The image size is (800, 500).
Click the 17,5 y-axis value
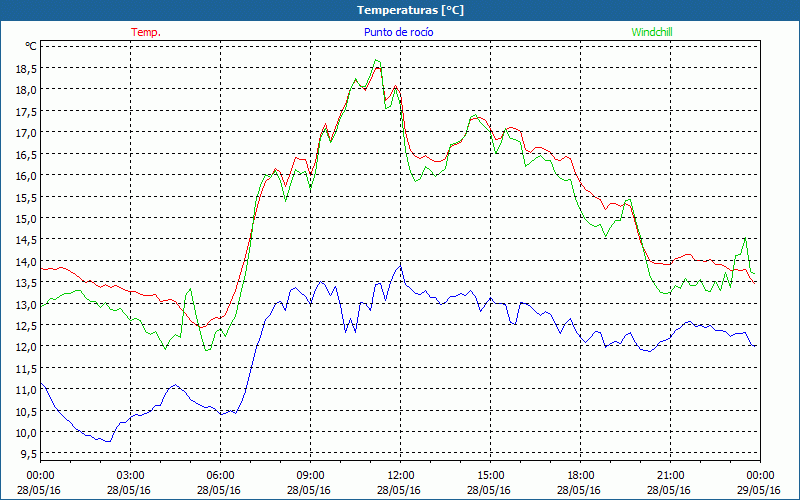[x=28, y=111]
